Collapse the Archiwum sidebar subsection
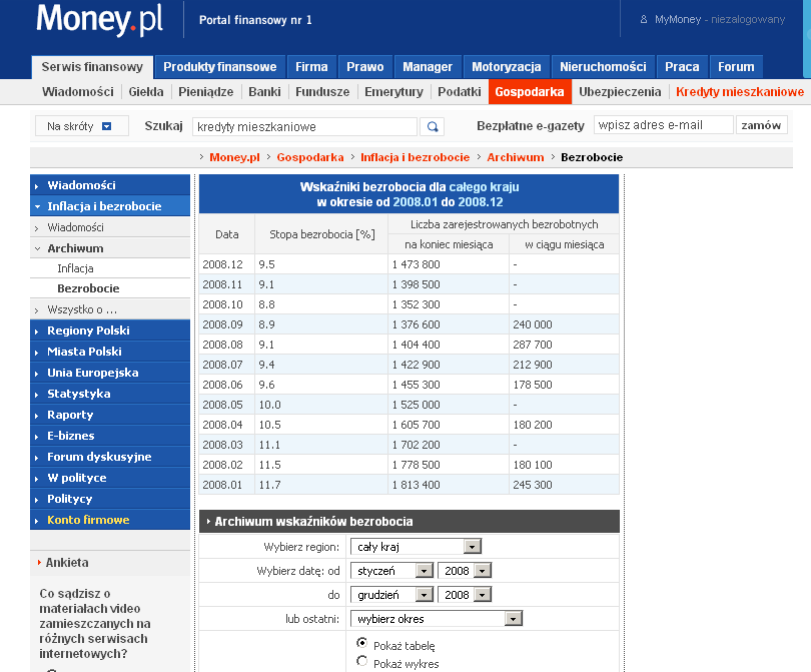 [110, 248]
